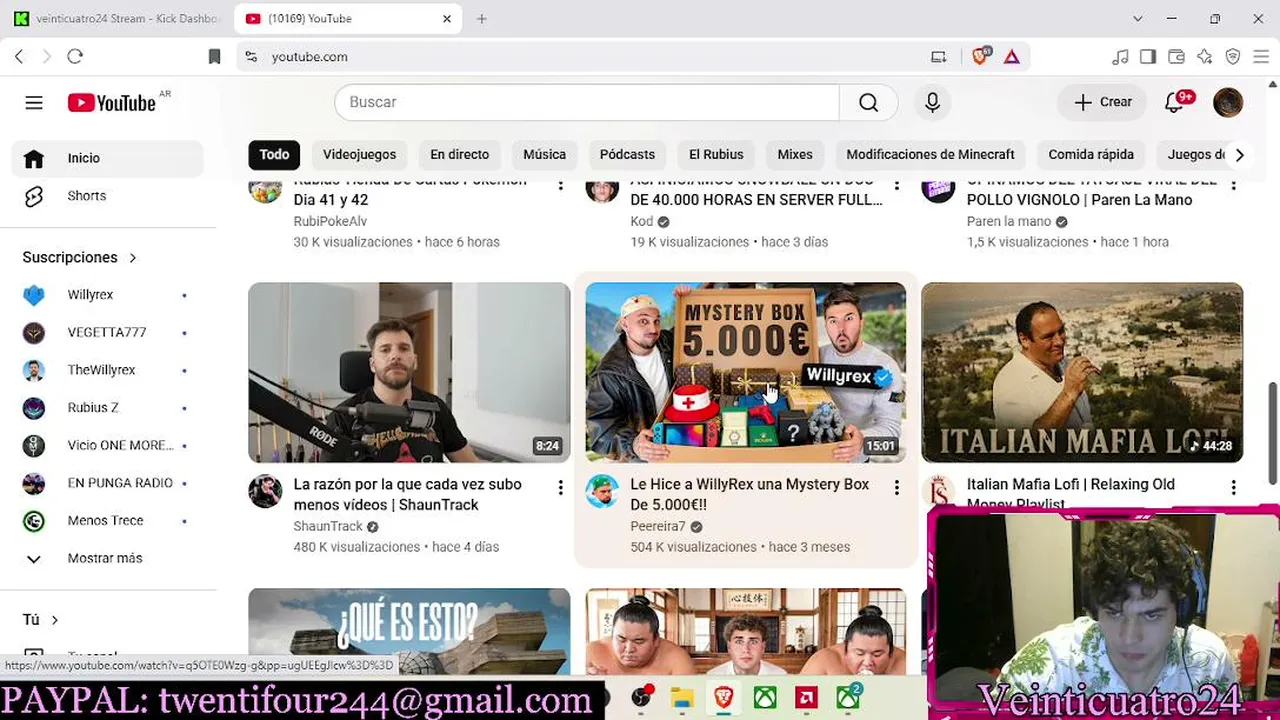Open Brave VPN shield icon
The width and height of the screenshot is (1280, 720).
pyautogui.click(x=1233, y=57)
